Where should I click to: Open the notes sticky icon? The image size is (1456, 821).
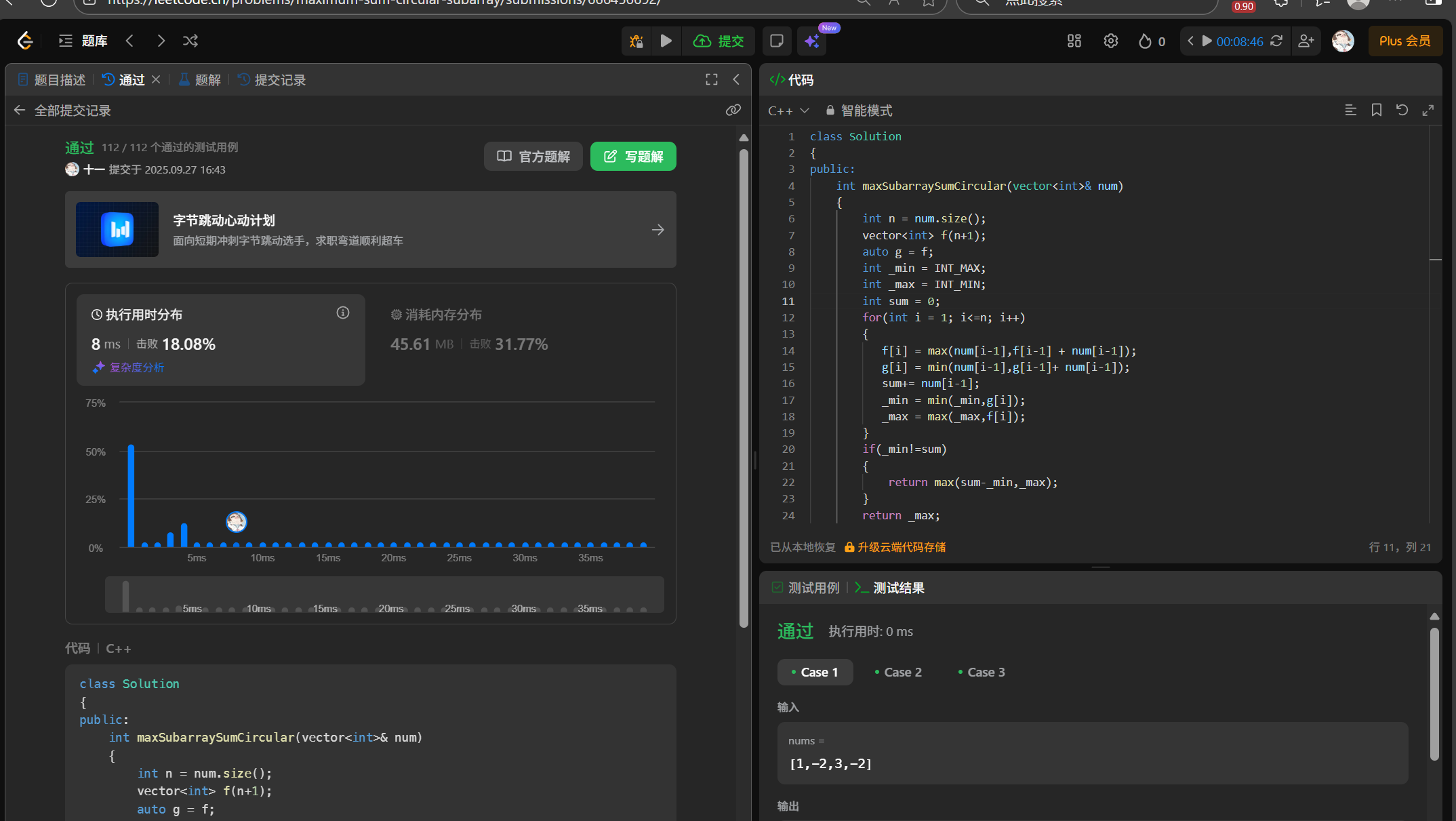tap(777, 41)
